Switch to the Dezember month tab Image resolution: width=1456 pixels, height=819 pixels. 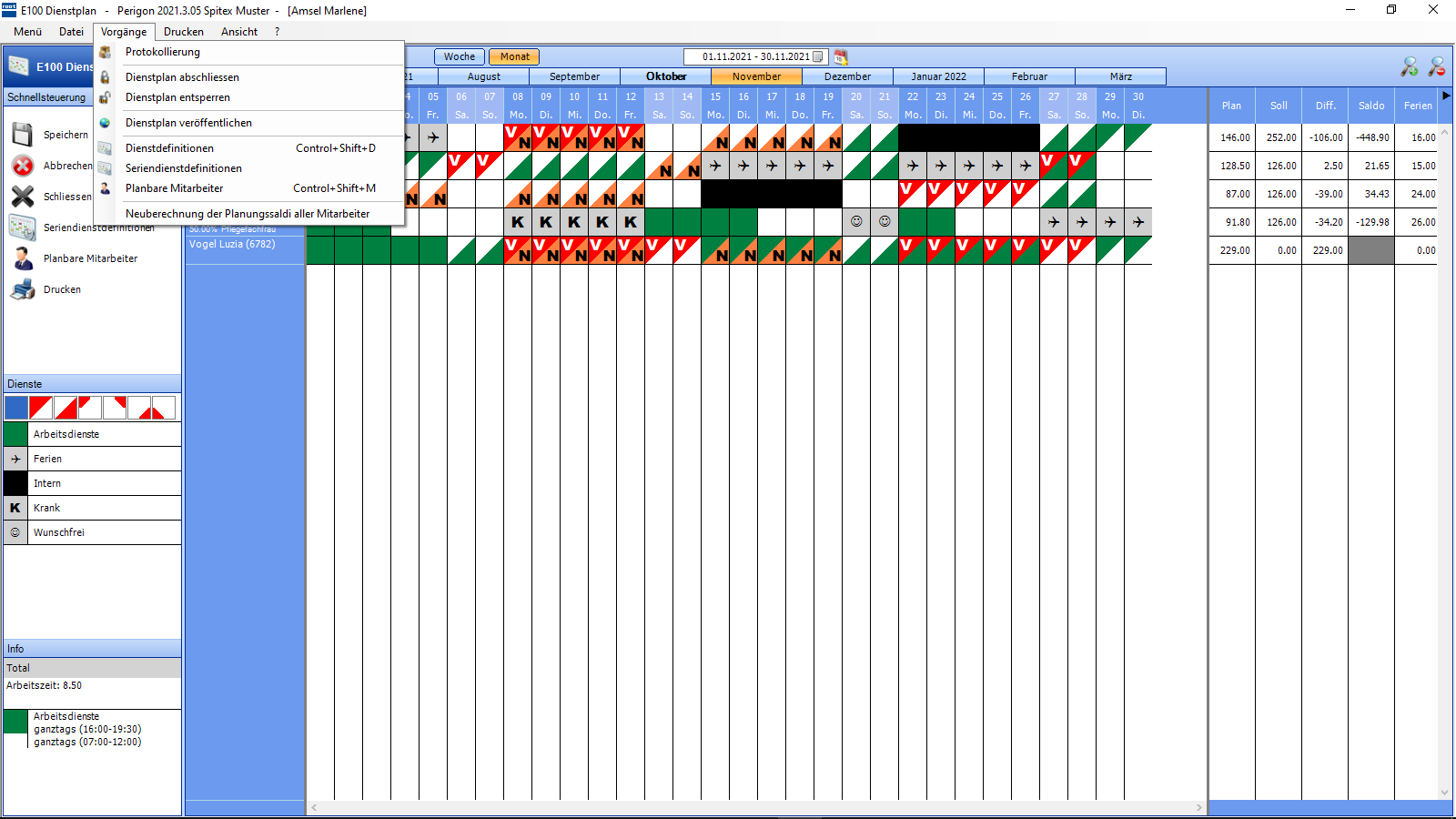click(849, 76)
